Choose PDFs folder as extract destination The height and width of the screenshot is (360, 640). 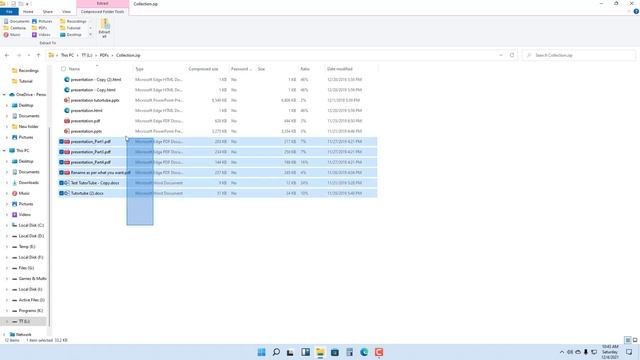point(40,28)
